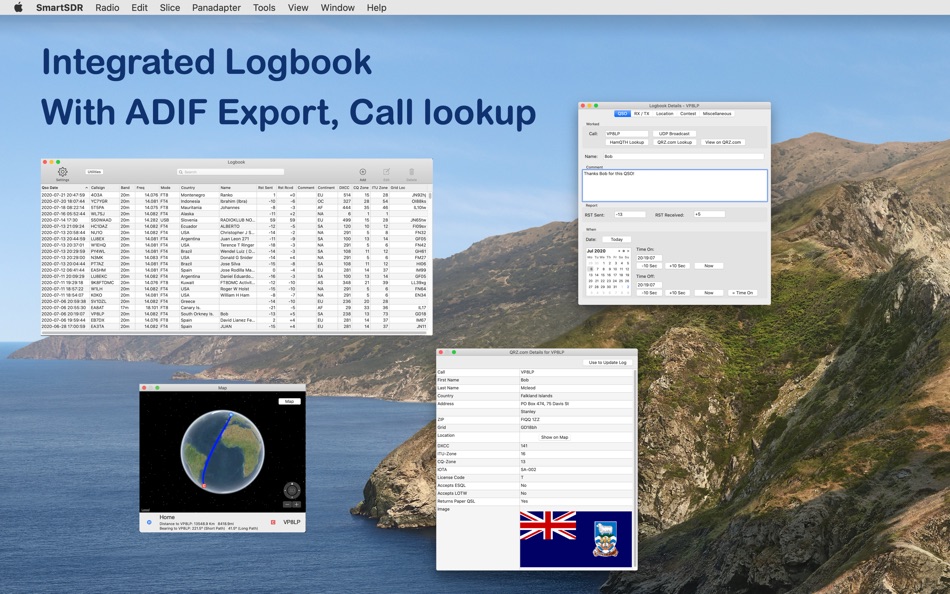Image resolution: width=950 pixels, height=594 pixels.
Task: Click the Time Off value field
Action: coord(649,285)
